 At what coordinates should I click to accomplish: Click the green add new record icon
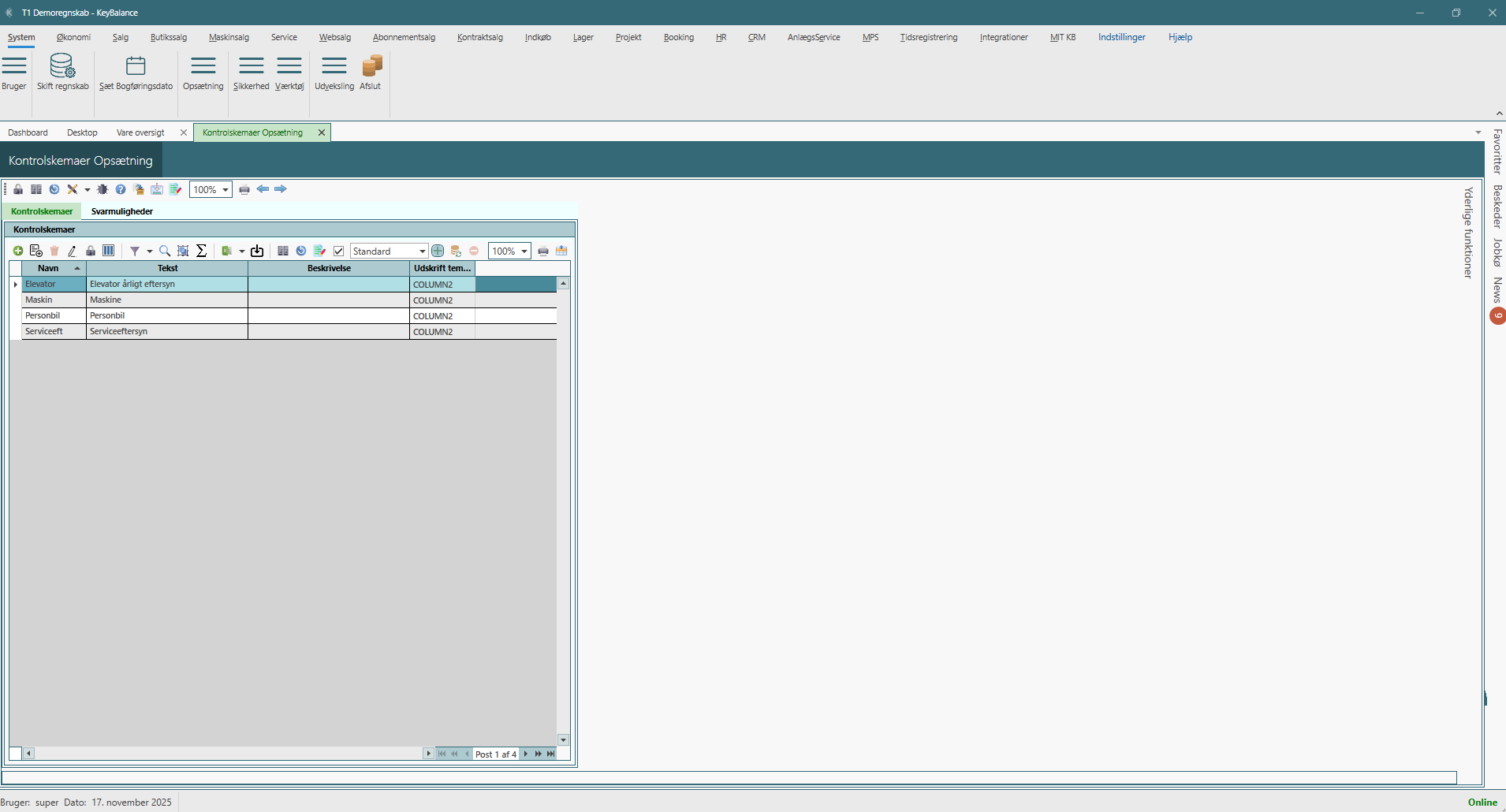pos(18,251)
